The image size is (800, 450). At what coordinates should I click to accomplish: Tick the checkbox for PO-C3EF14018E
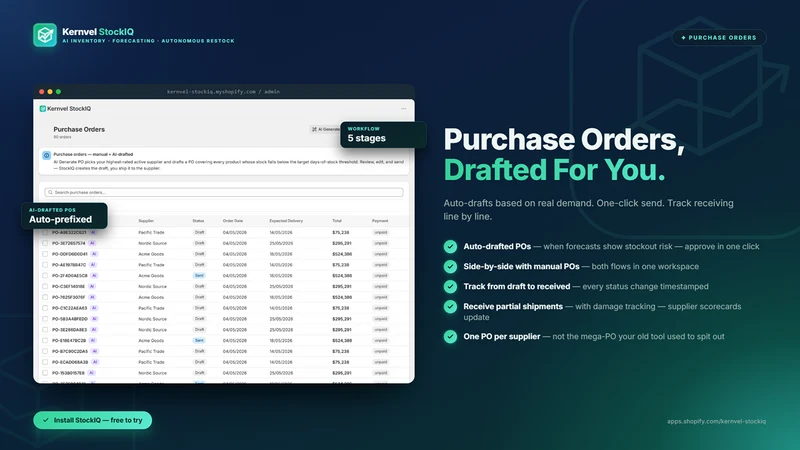pyautogui.click(x=45, y=286)
